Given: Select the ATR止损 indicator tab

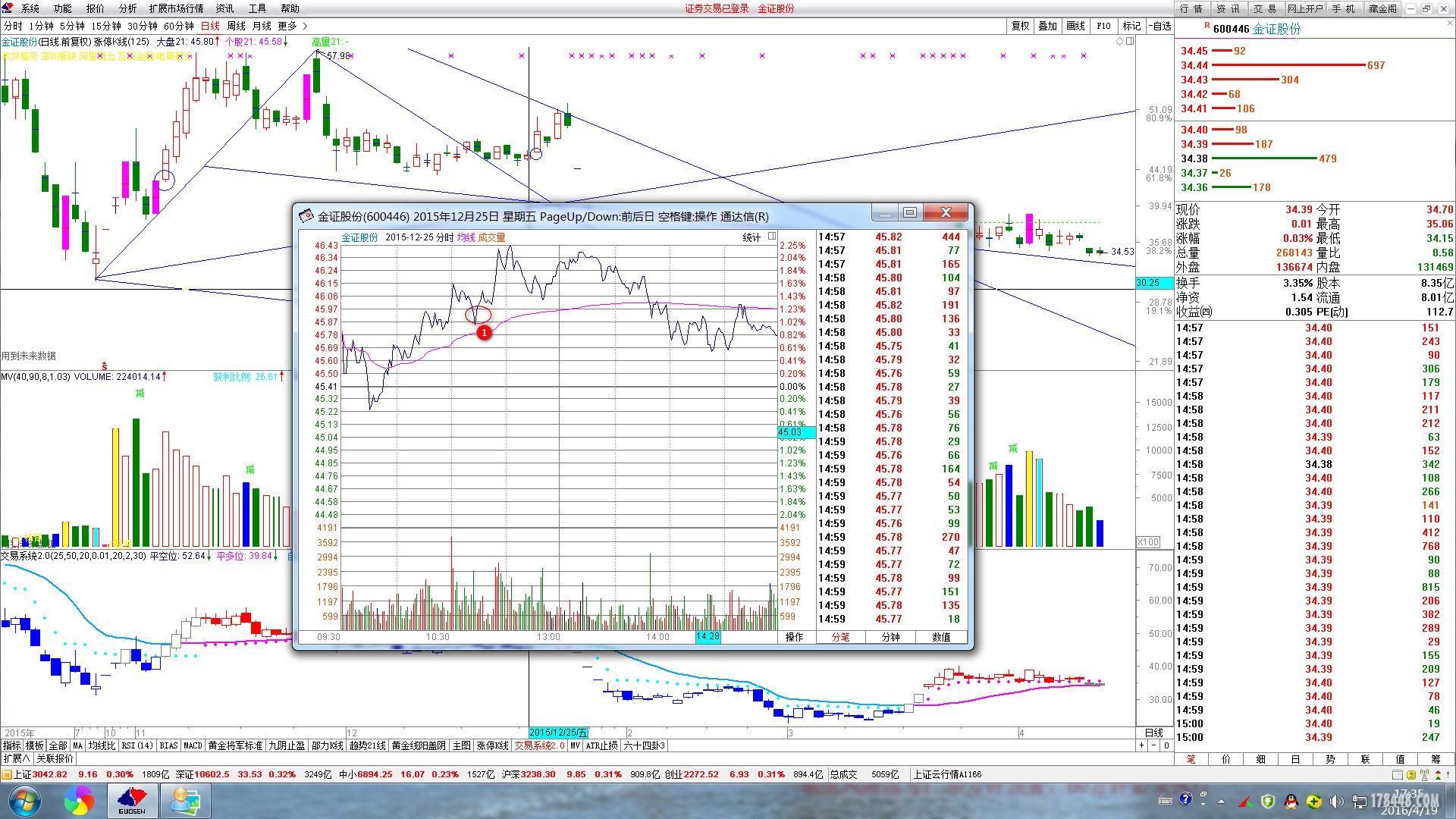Looking at the screenshot, I should [x=602, y=745].
